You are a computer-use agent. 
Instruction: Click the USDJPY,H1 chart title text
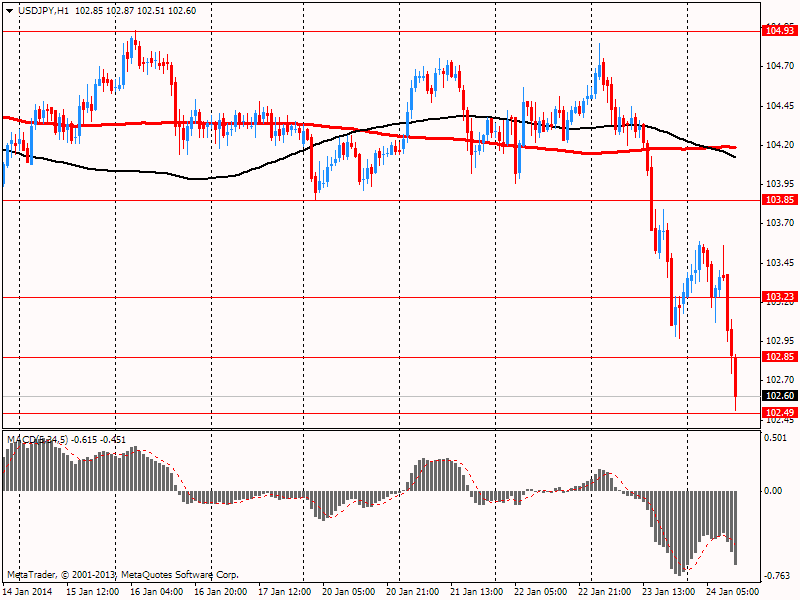(x=43, y=11)
